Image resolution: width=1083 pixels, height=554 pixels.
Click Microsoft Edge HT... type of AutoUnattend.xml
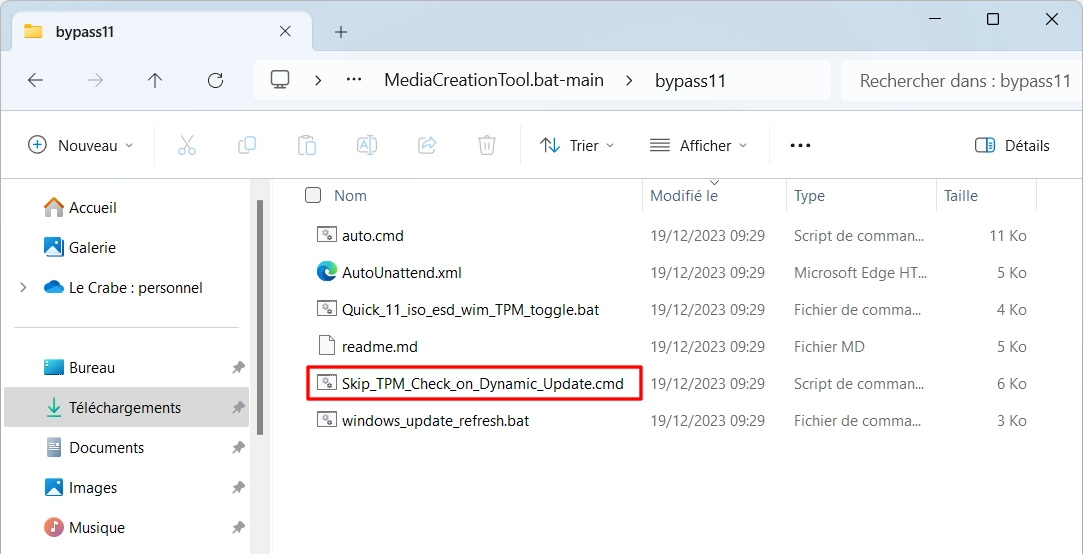tap(861, 273)
